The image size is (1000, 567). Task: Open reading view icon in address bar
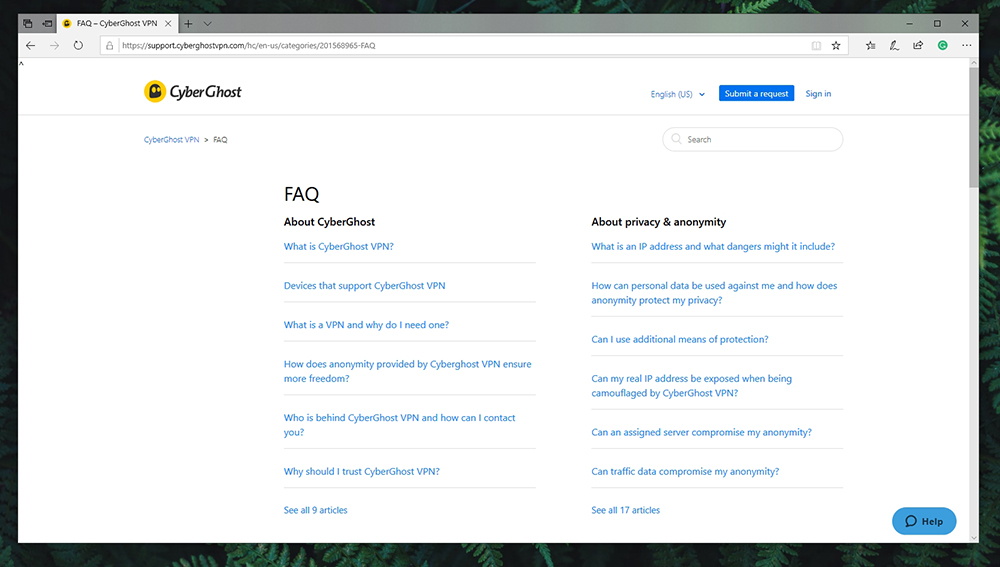pyautogui.click(x=816, y=45)
